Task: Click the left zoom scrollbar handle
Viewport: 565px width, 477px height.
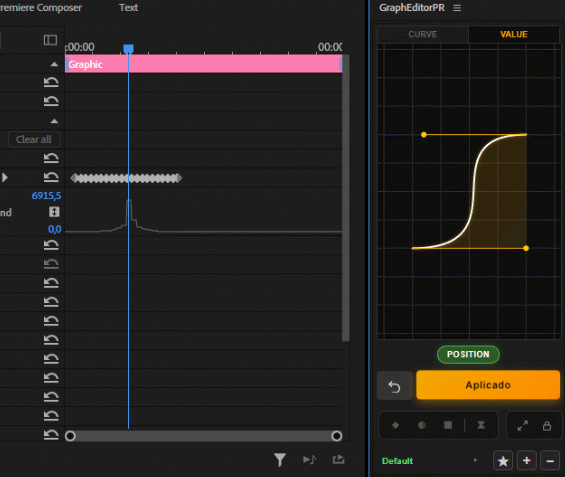Action: point(70,436)
